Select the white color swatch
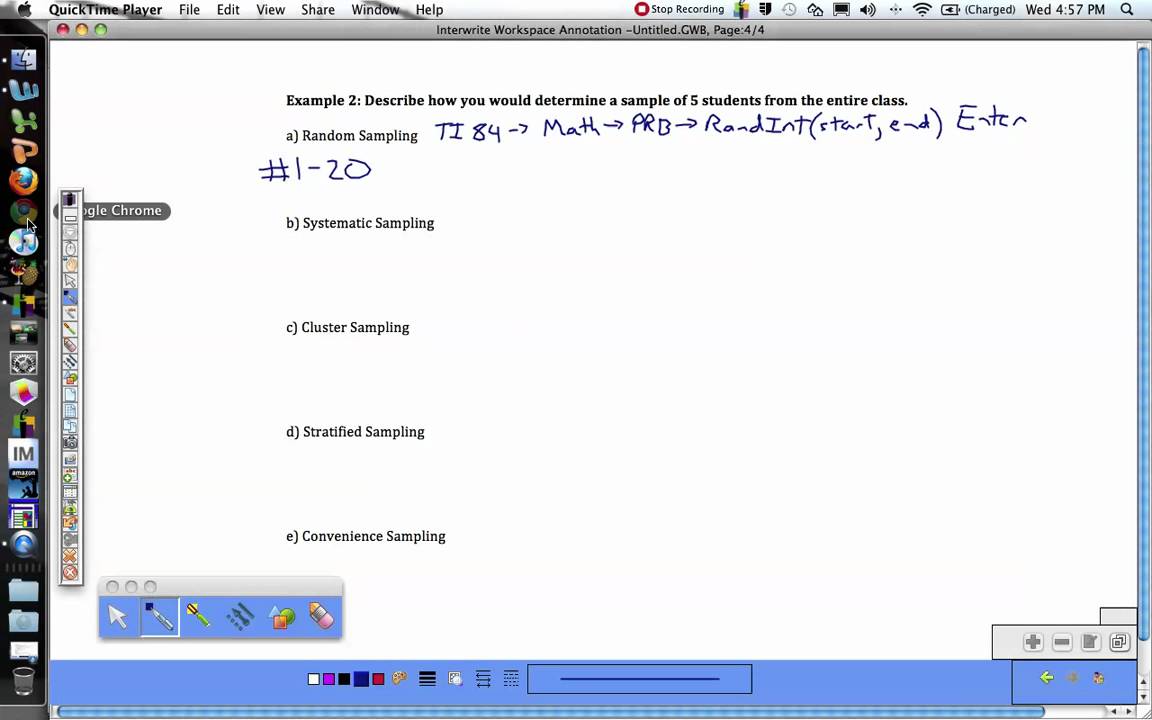Screen dimensions: 1152x720 (x=314, y=679)
